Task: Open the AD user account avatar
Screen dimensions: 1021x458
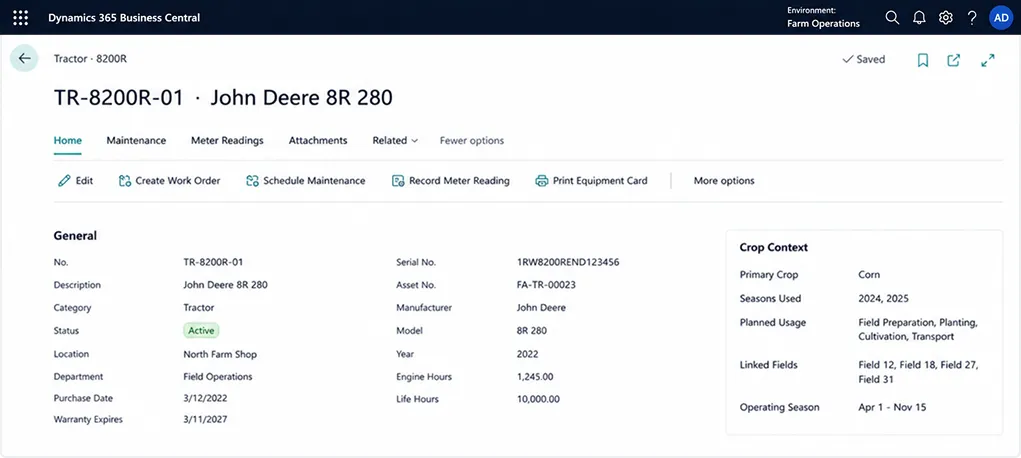Action: point(1001,18)
